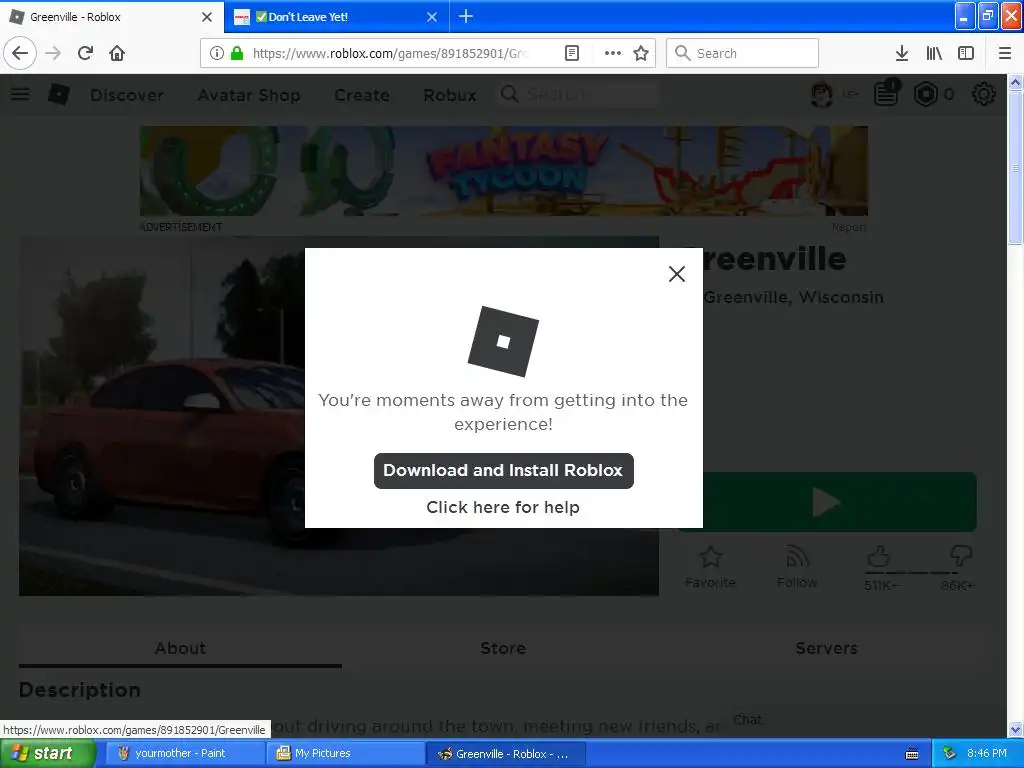Open the Roblox navigation hamburger menu
1024x768 pixels.
click(x=20, y=95)
